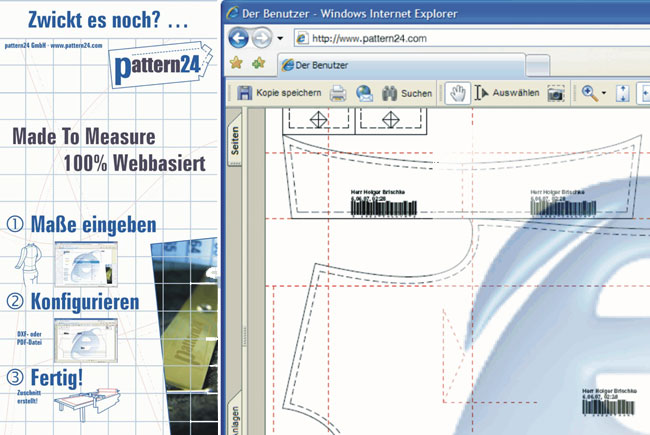Expand the zoom tool dropdown arrow
Image resolution: width=650 pixels, height=435 pixels.
603,94
